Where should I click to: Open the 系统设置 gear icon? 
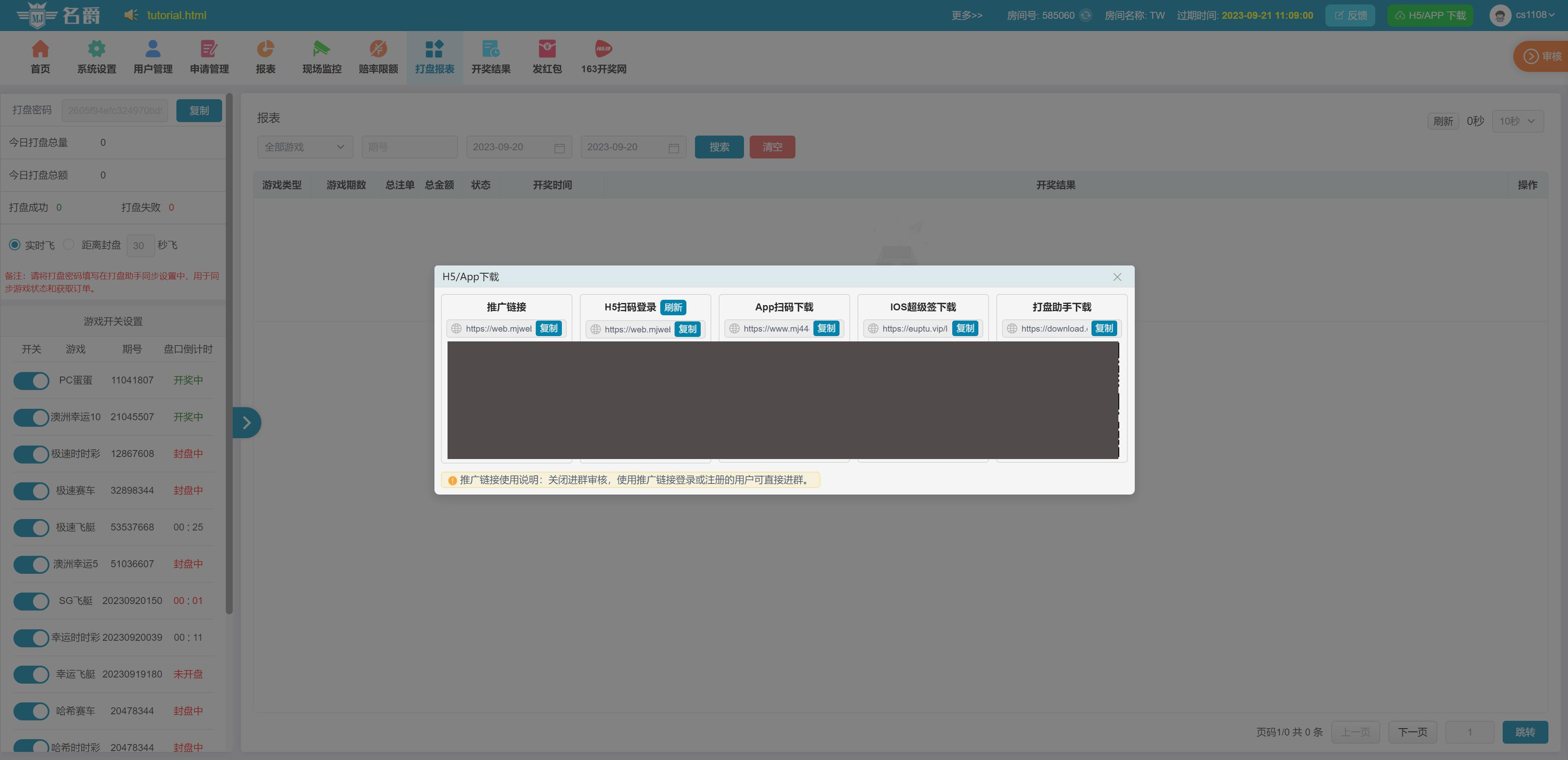(96, 49)
